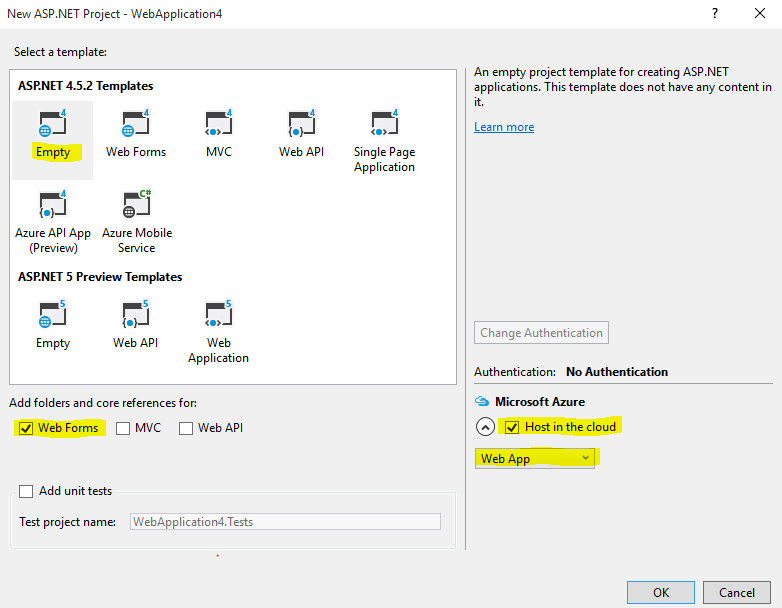The height and width of the screenshot is (608, 782).
Task: Click the dialog help question mark
Action: pos(714,13)
